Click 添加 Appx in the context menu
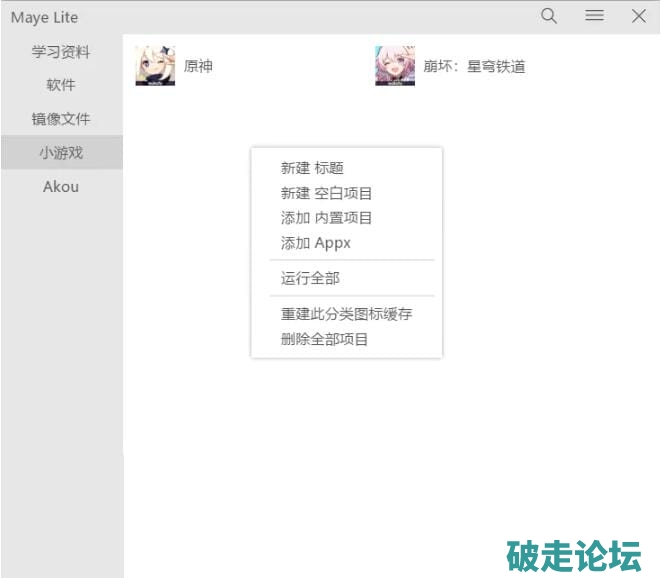Screen dimensions: 661x578 click(x=316, y=243)
